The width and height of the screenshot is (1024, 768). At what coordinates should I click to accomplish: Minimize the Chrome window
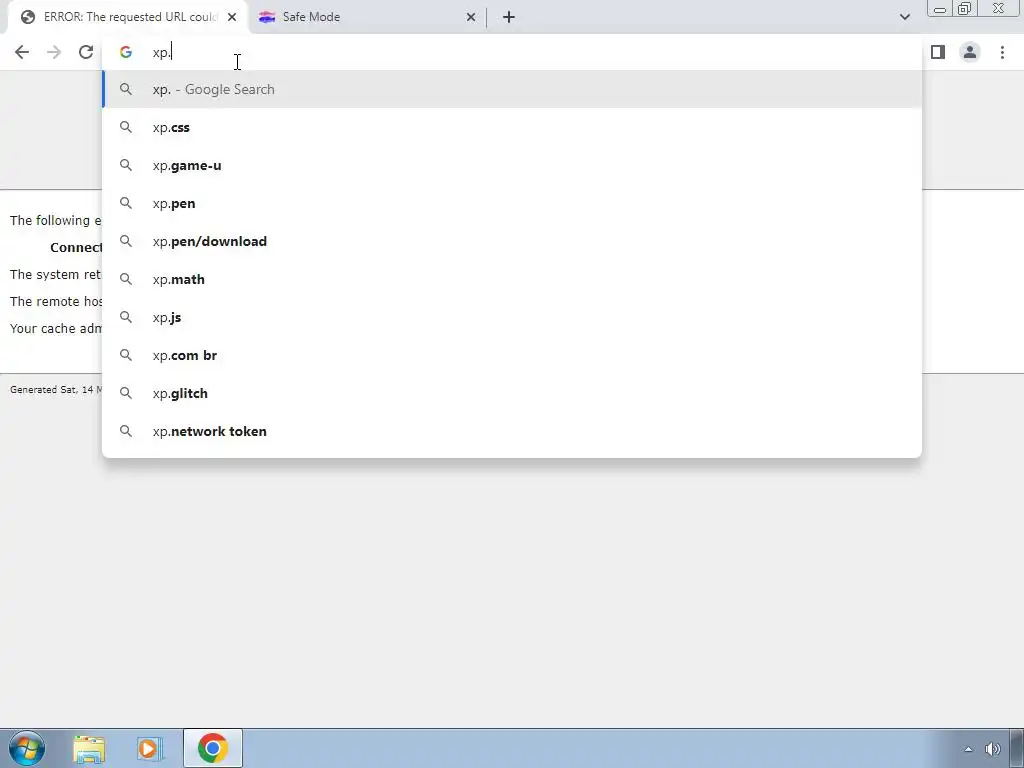coord(940,8)
